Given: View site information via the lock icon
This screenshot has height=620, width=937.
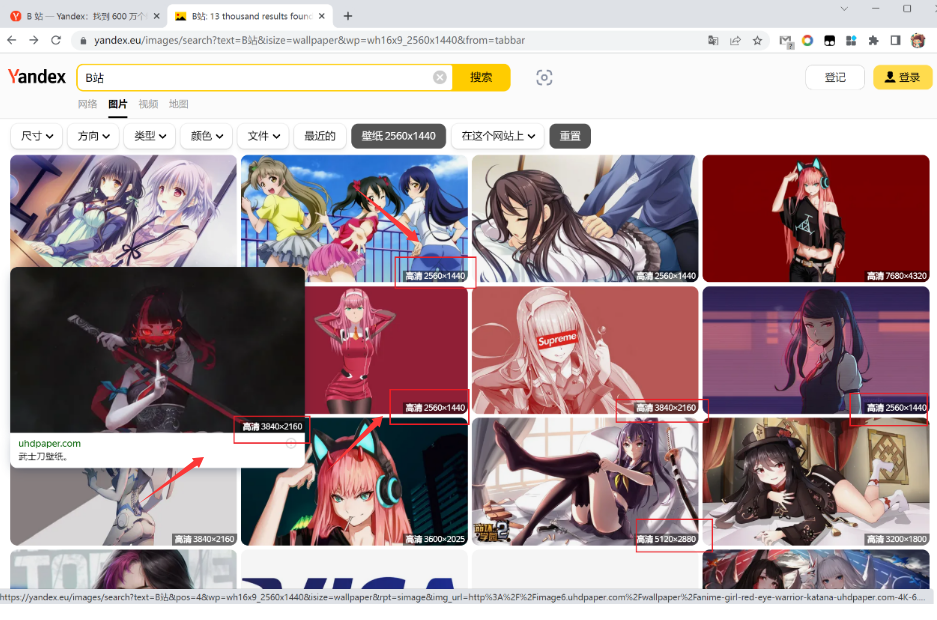Looking at the screenshot, I should (83, 41).
